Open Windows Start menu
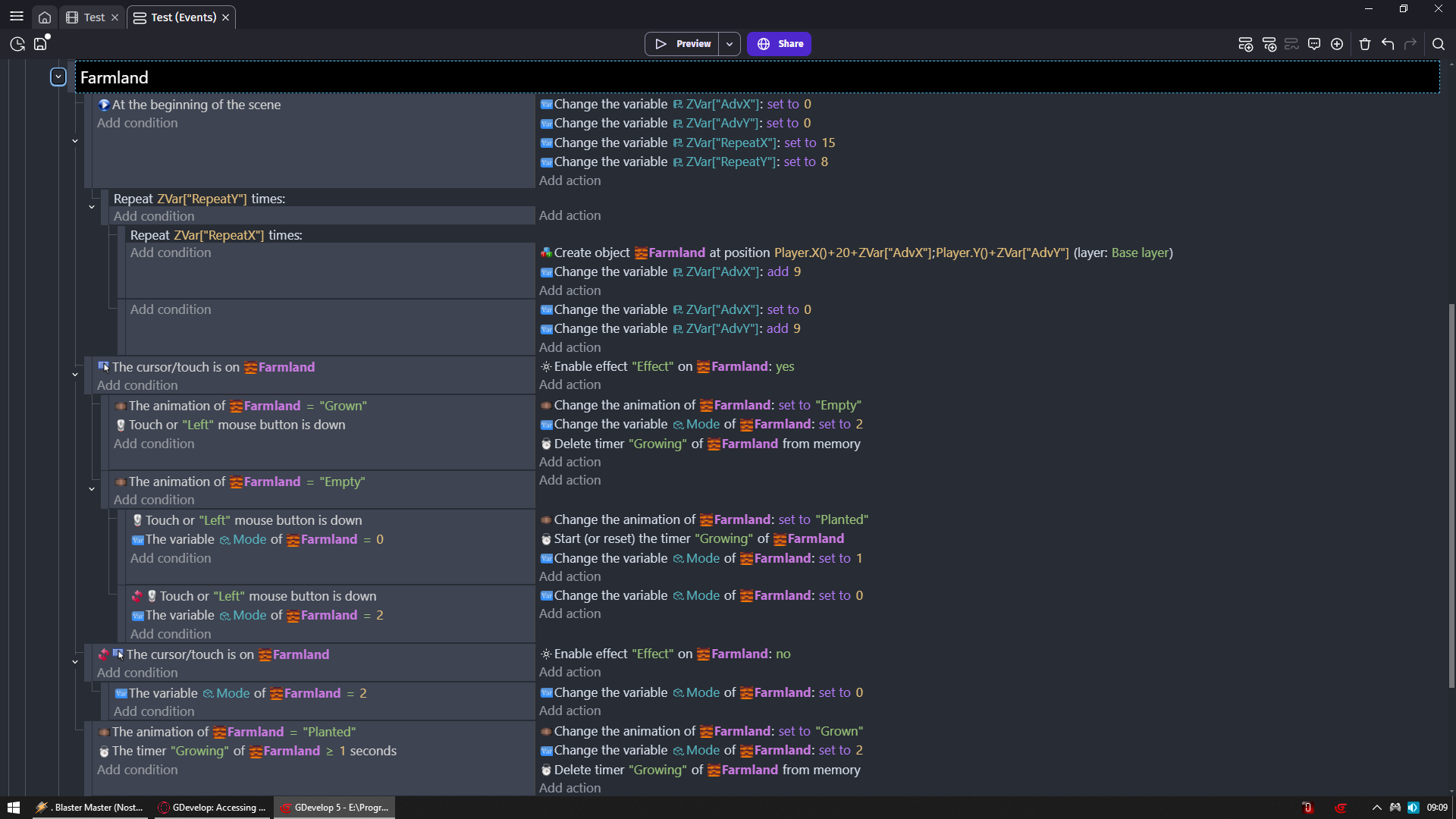This screenshot has height=819, width=1456. (13, 808)
